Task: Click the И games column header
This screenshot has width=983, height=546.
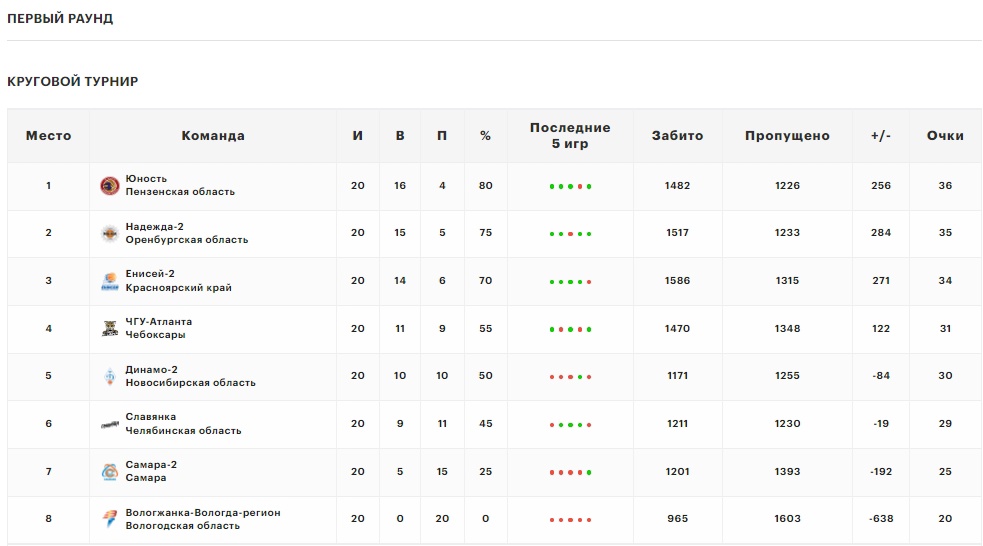Action: (357, 136)
